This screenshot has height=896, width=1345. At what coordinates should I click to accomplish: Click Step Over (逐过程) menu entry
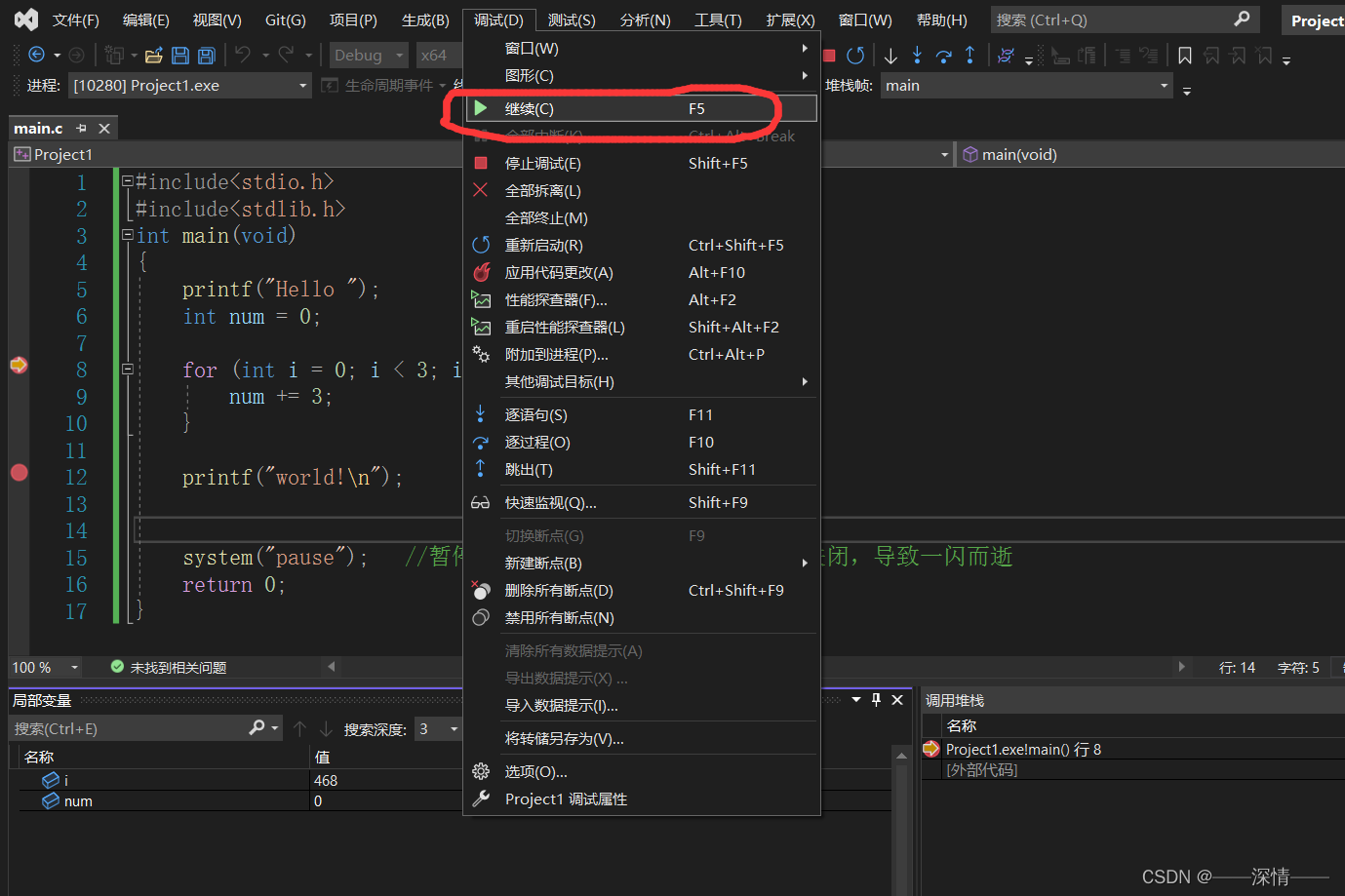[x=641, y=442]
